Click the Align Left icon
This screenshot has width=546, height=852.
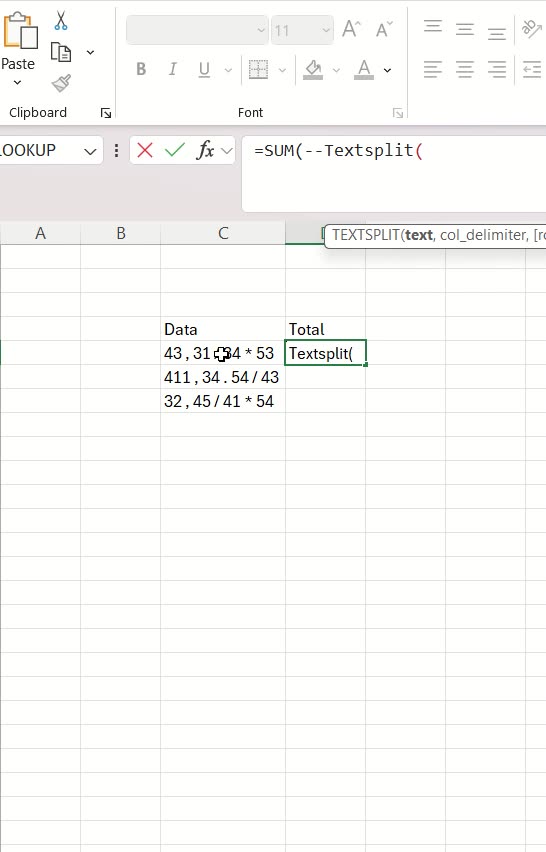[433, 70]
